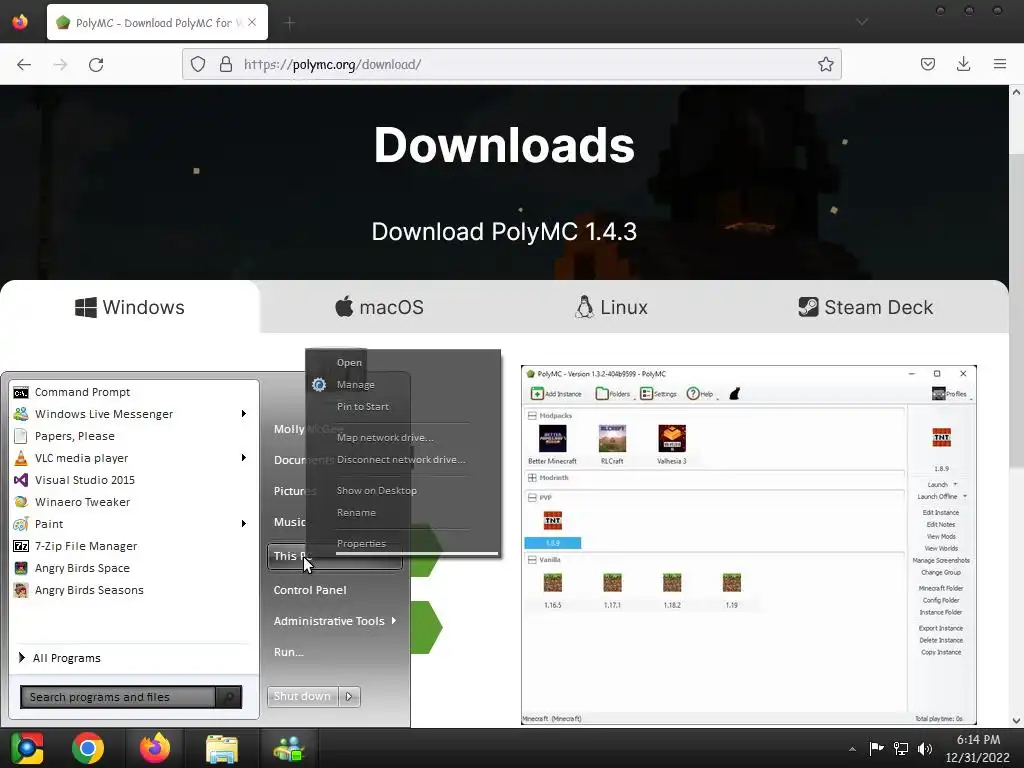This screenshot has height=768, width=1024.
Task: Click the Save to Pocket icon
Action: click(928, 64)
